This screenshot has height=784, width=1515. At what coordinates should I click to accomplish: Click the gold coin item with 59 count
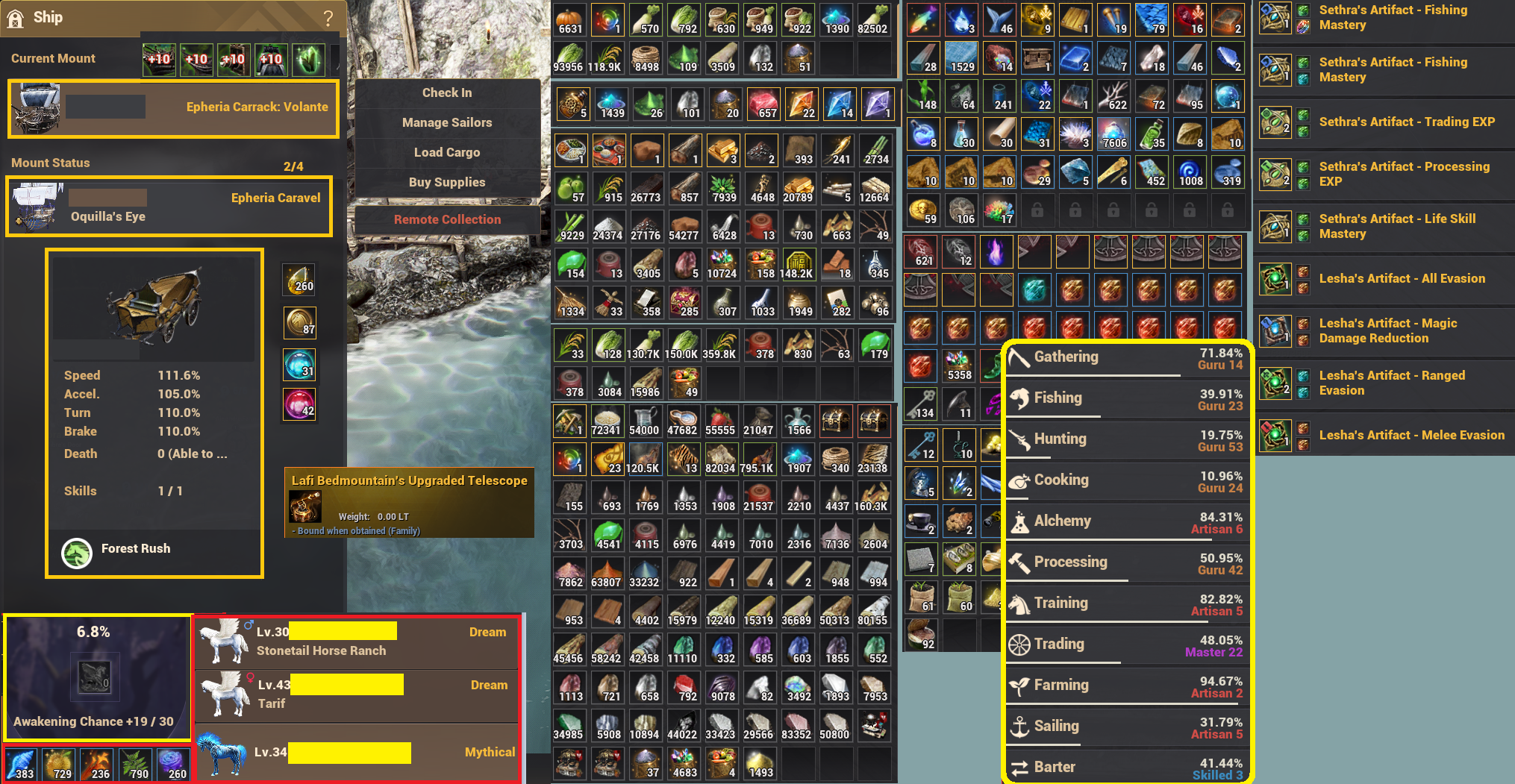(923, 210)
